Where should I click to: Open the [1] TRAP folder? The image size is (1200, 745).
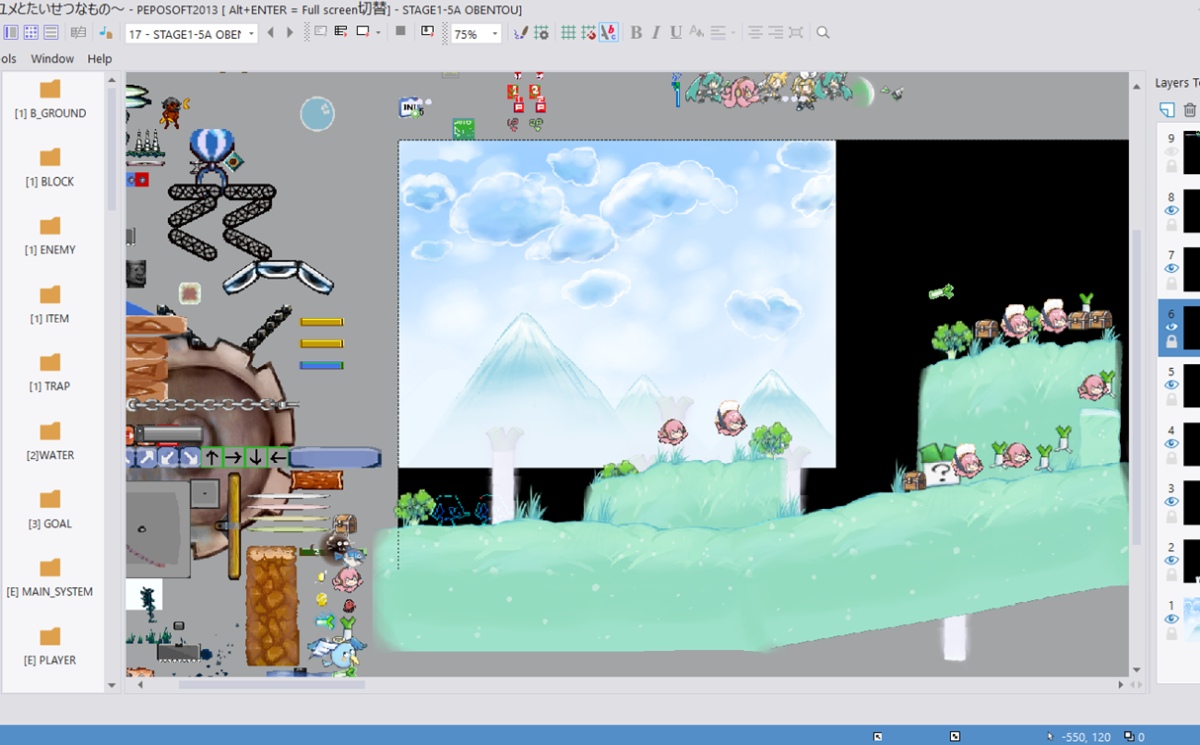pos(50,372)
